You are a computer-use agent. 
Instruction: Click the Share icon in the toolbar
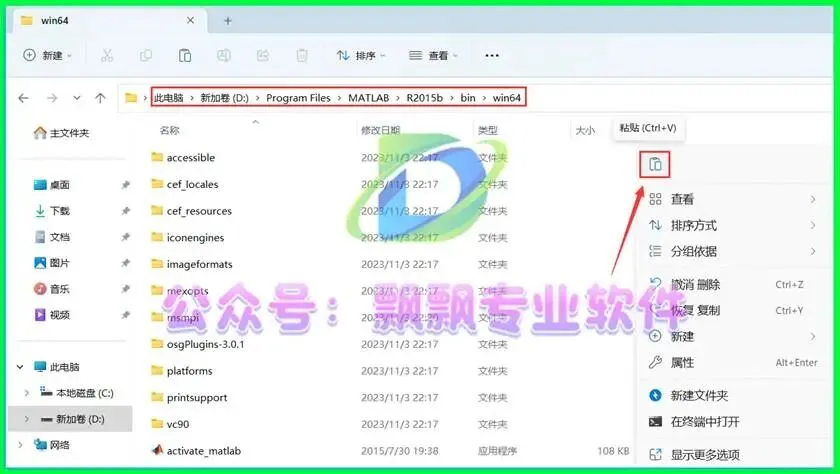262,55
